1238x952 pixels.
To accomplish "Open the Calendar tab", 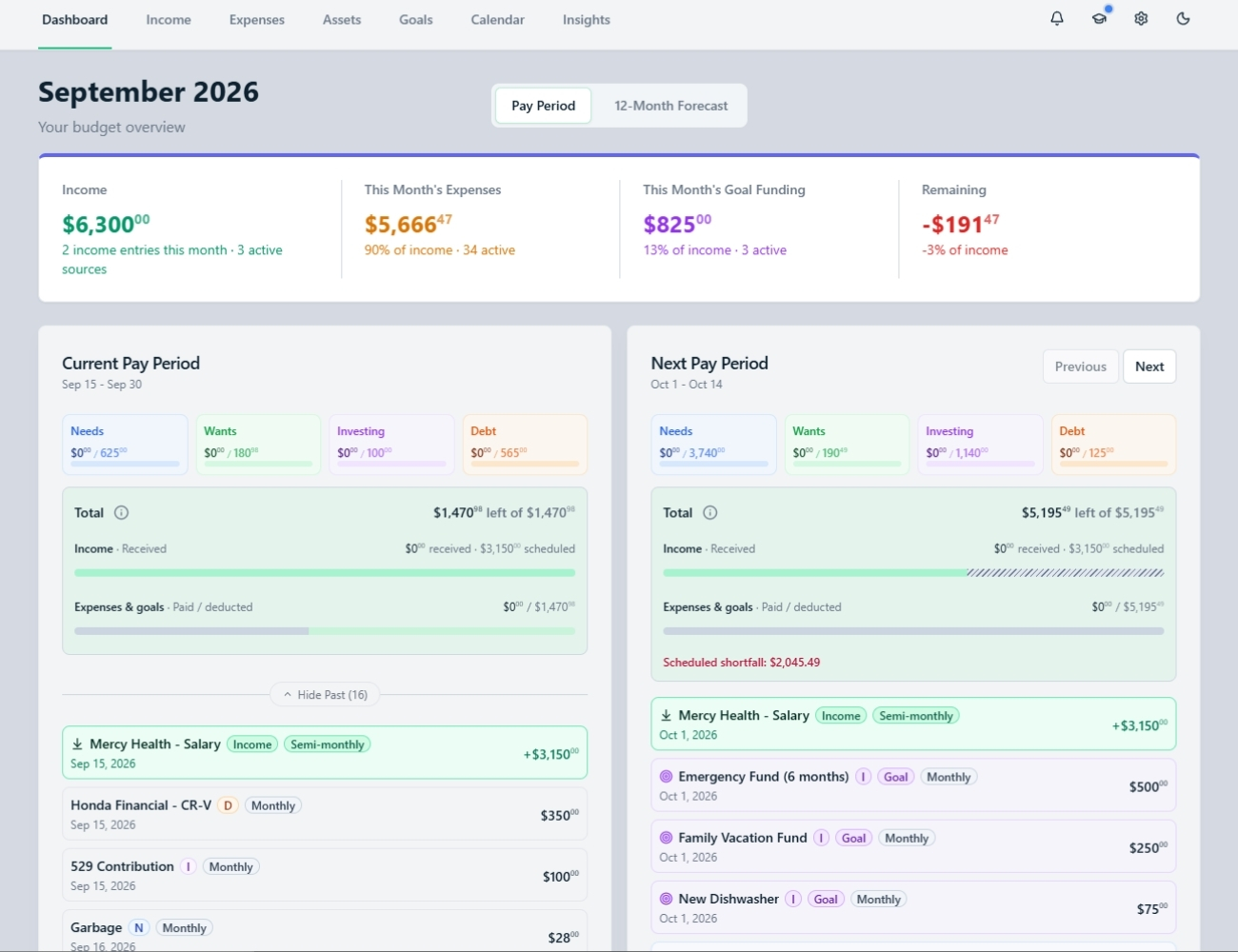I will (x=497, y=20).
